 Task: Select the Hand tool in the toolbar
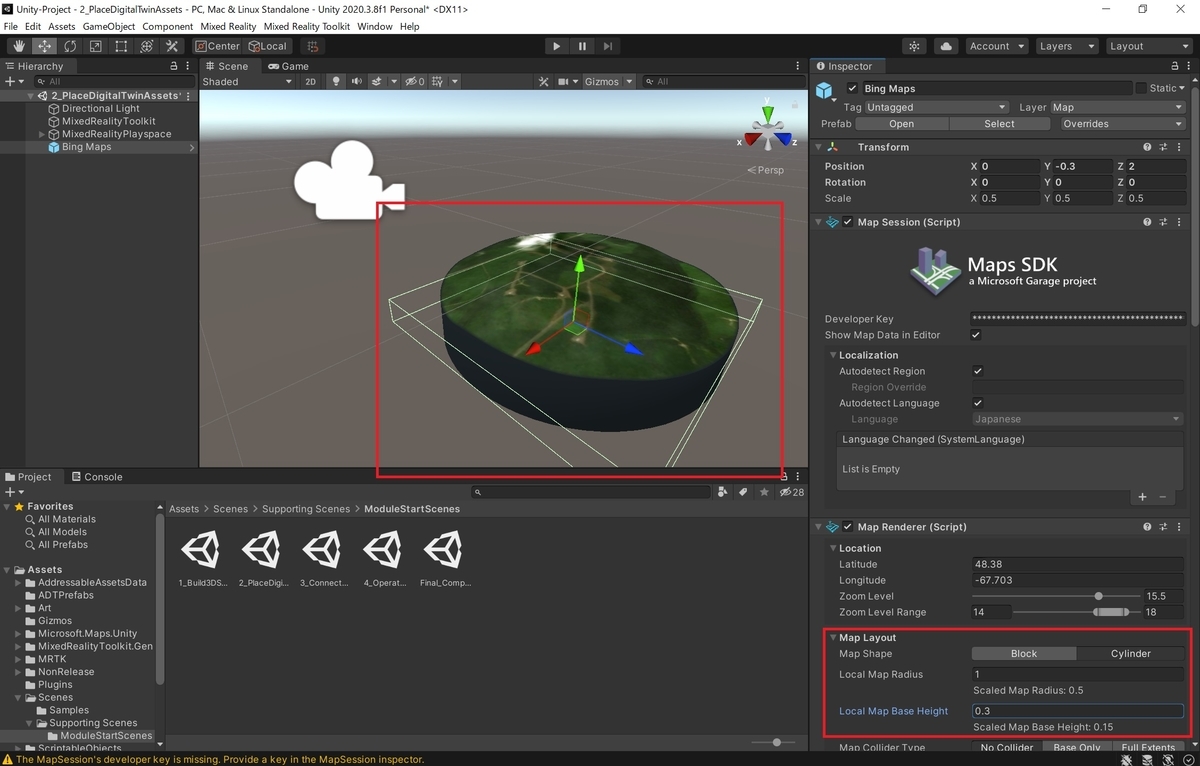point(19,46)
